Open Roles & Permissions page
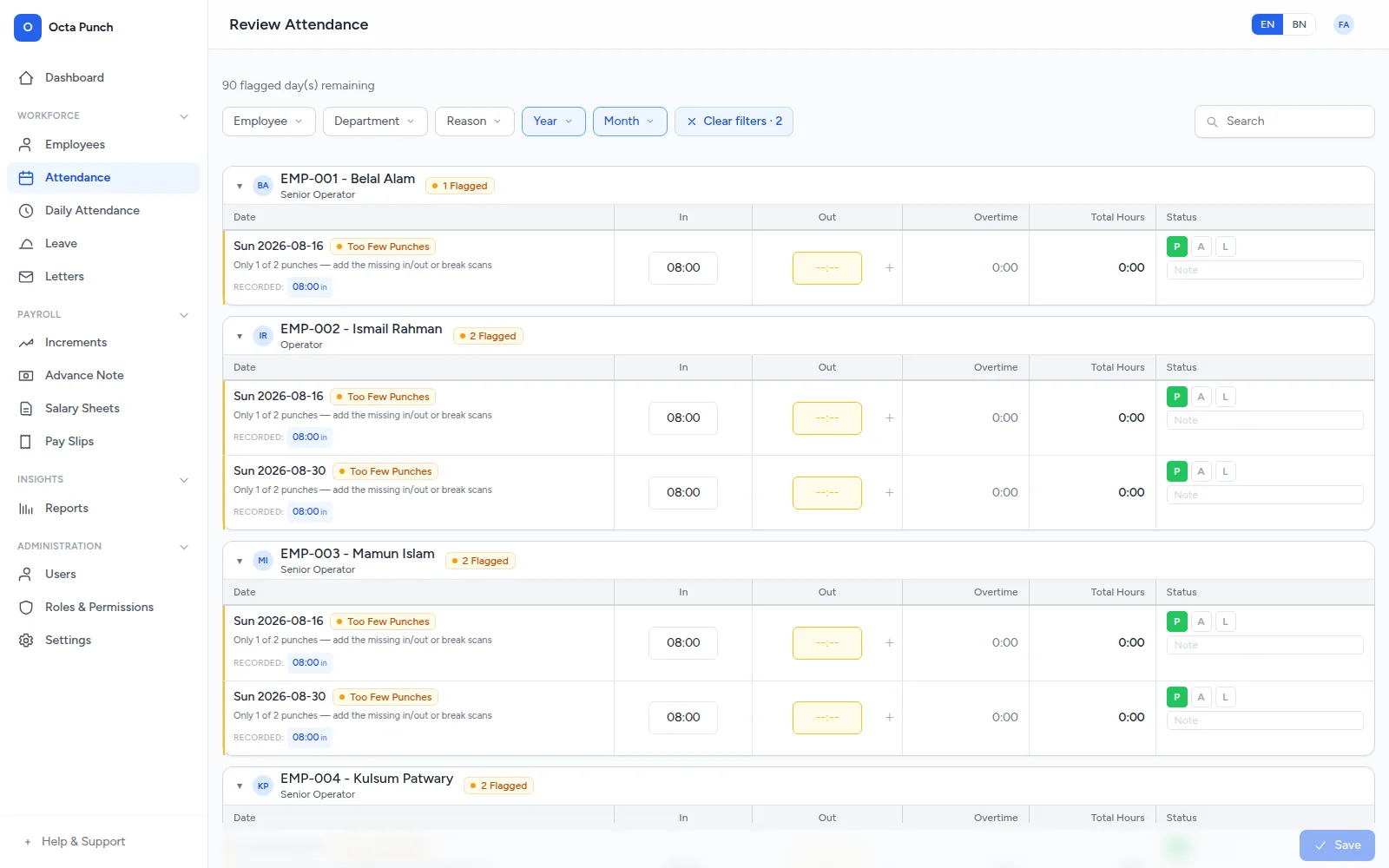 [x=103, y=607]
